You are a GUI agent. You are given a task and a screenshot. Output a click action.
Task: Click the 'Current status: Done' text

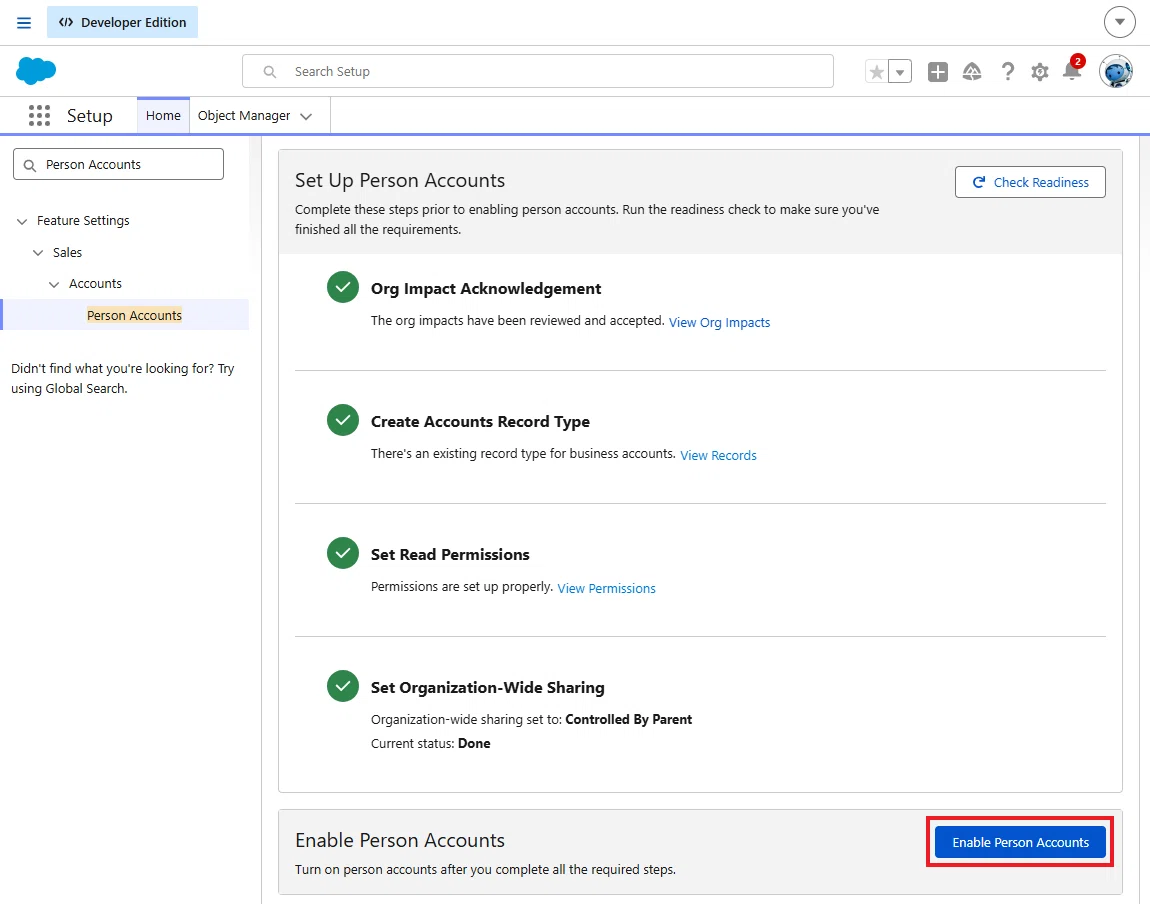pos(431,743)
